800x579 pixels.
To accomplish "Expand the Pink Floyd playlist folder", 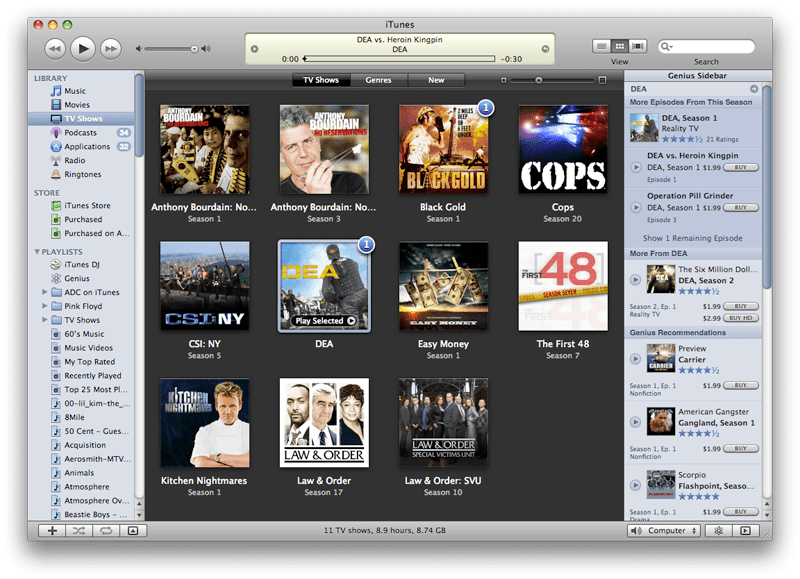I will pyautogui.click(x=48, y=305).
